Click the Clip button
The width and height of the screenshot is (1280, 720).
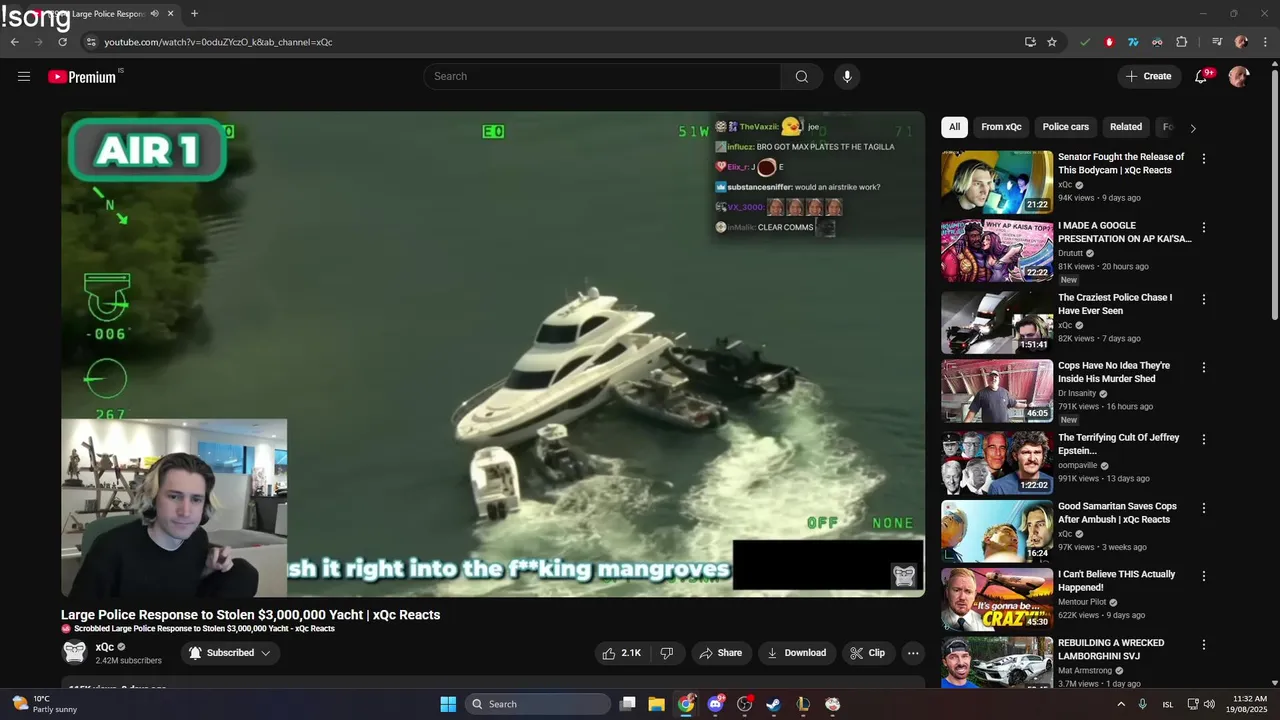coord(868,653)
